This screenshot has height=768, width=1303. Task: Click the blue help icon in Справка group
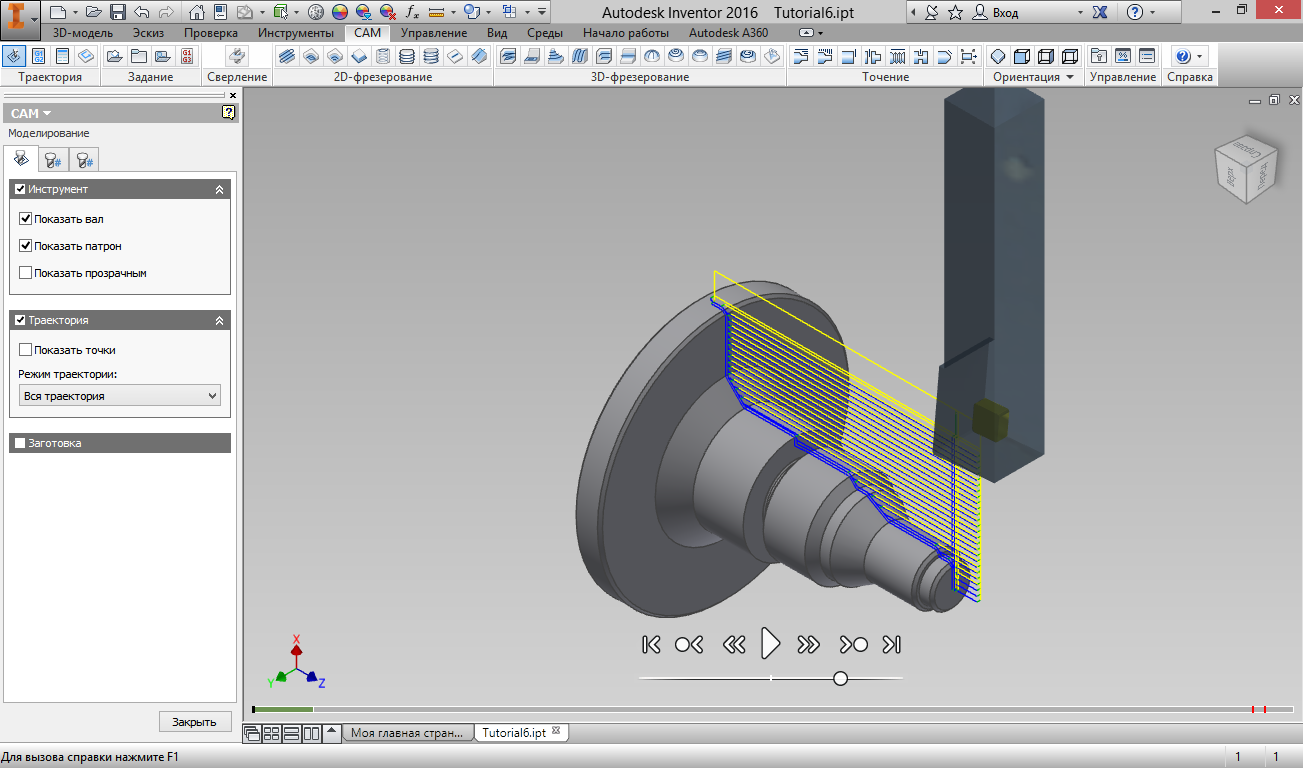(1181, 56)
